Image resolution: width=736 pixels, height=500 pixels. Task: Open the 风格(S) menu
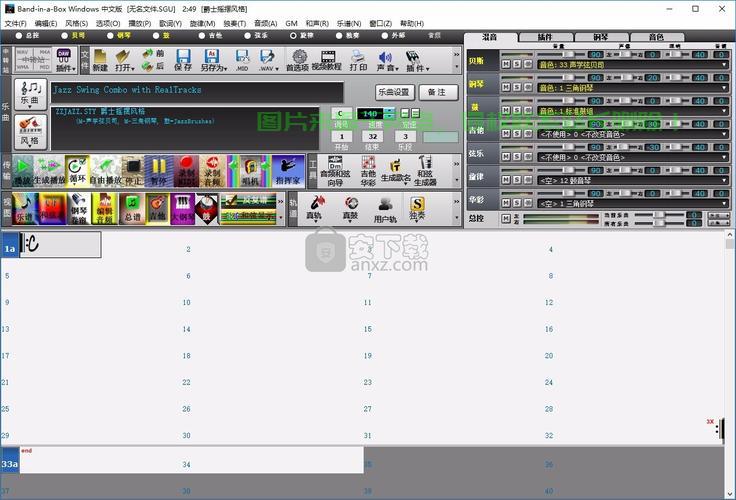click(x=77, y=23)
